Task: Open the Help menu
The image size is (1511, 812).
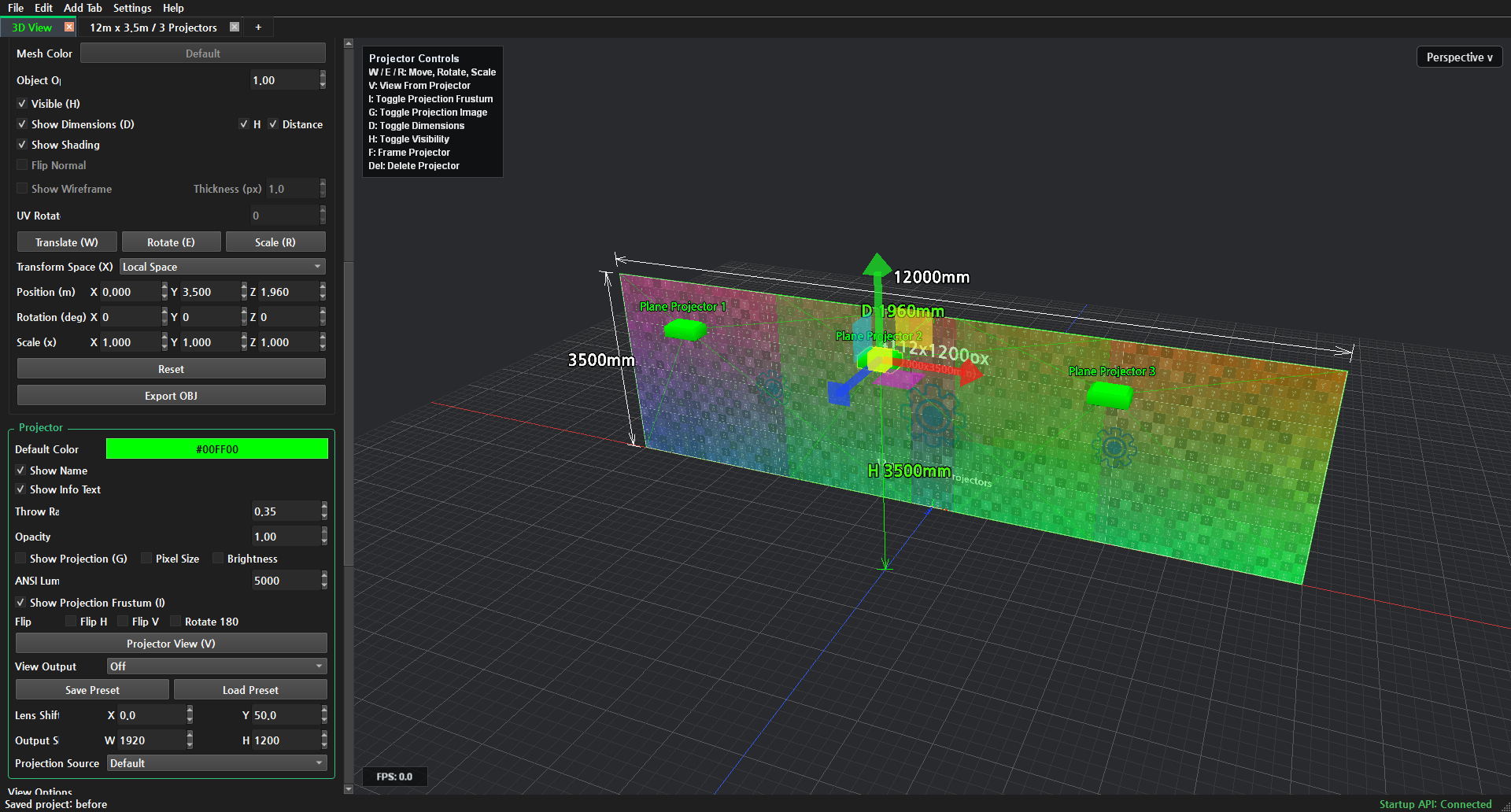Action: (173, 8)
